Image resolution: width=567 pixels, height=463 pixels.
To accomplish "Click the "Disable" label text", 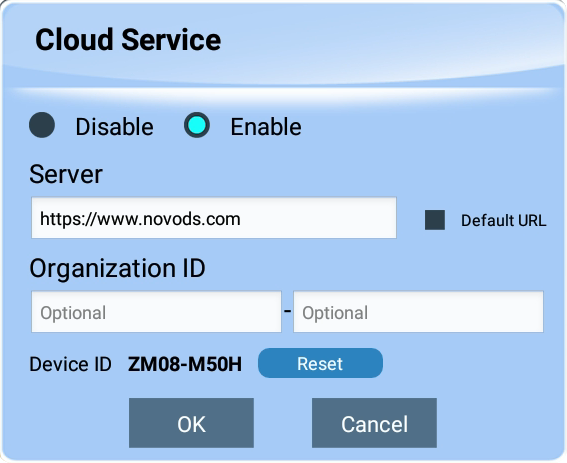I will pyautogui.click(x=114, y=127).
